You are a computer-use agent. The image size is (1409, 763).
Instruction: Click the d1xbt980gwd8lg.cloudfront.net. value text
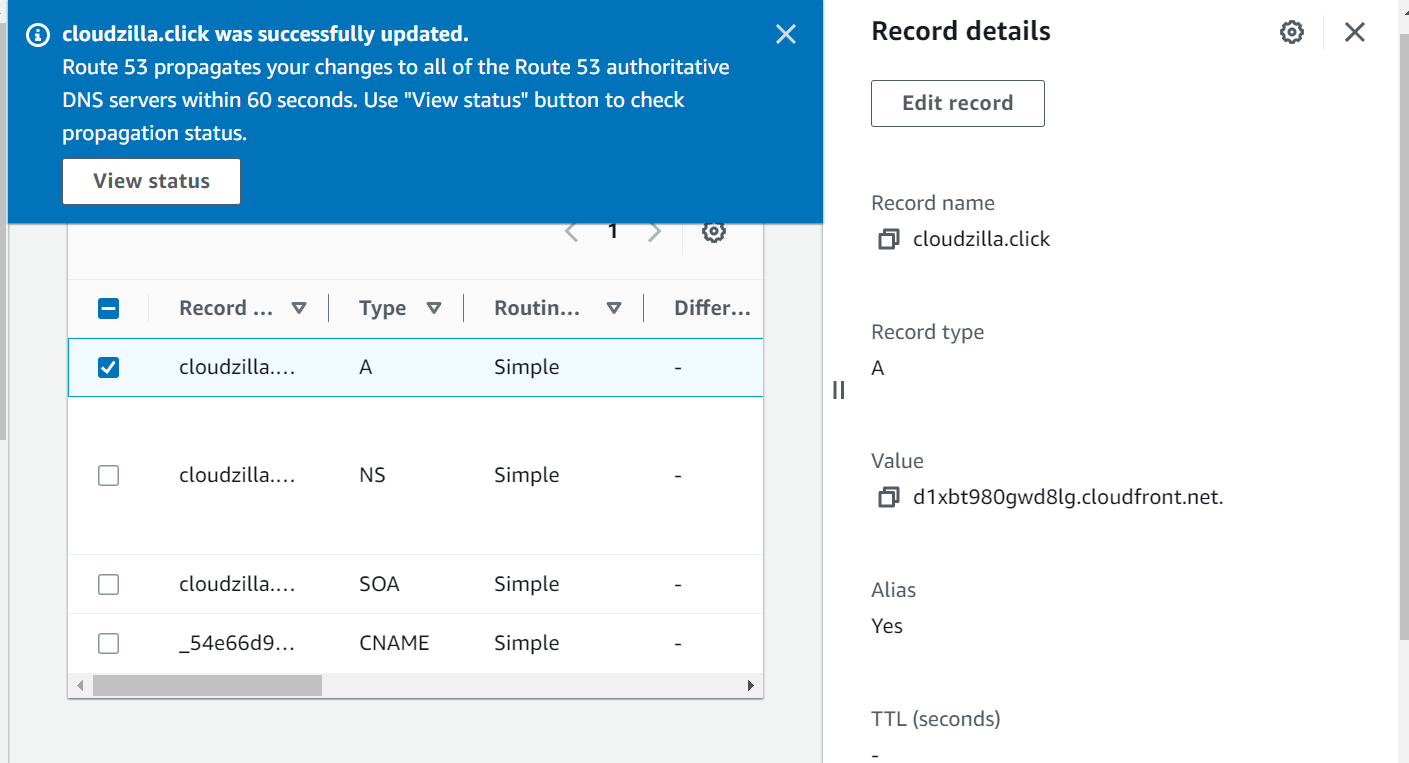[1068, 497]
